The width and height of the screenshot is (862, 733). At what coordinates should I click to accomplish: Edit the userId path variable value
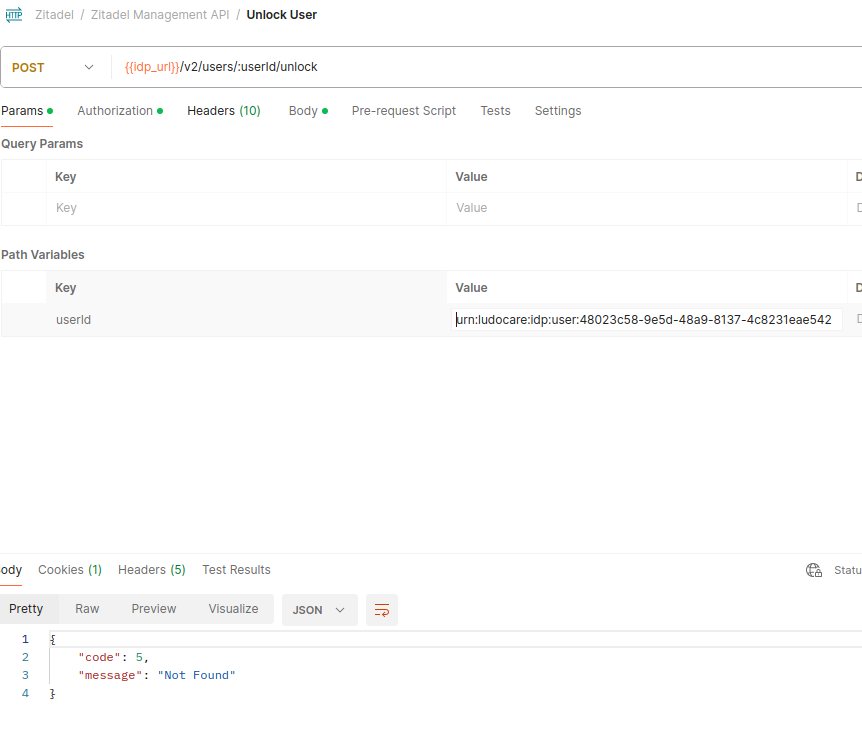(x=646, y=320)
